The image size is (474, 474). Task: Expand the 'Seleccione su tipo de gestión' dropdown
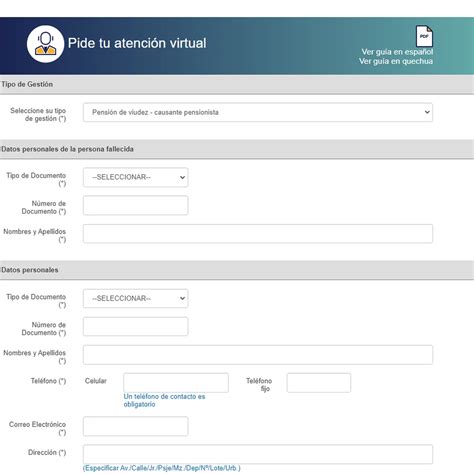click(258, 112)
